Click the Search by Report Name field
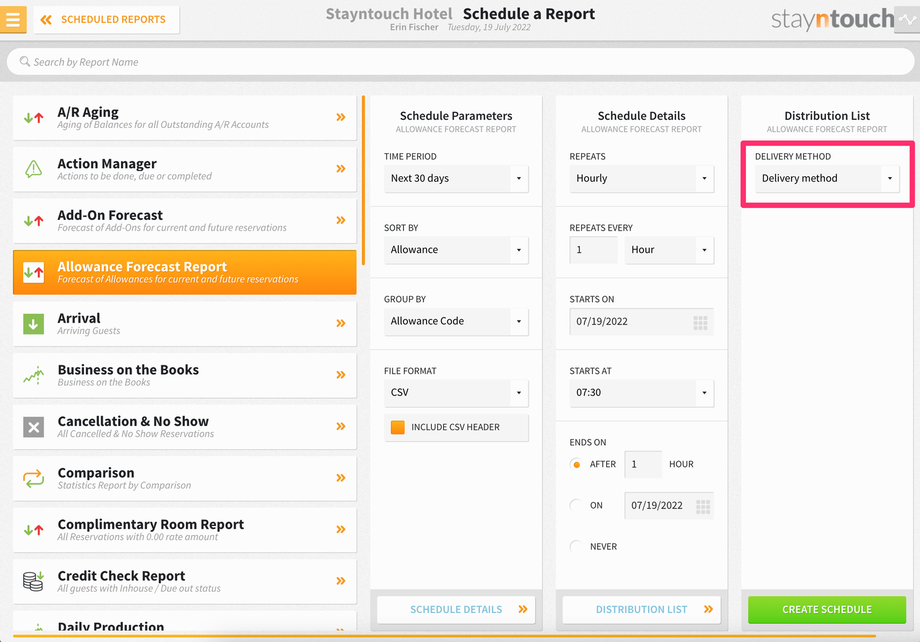This screenshot has height=642, width=920. [x=460, y=62]
